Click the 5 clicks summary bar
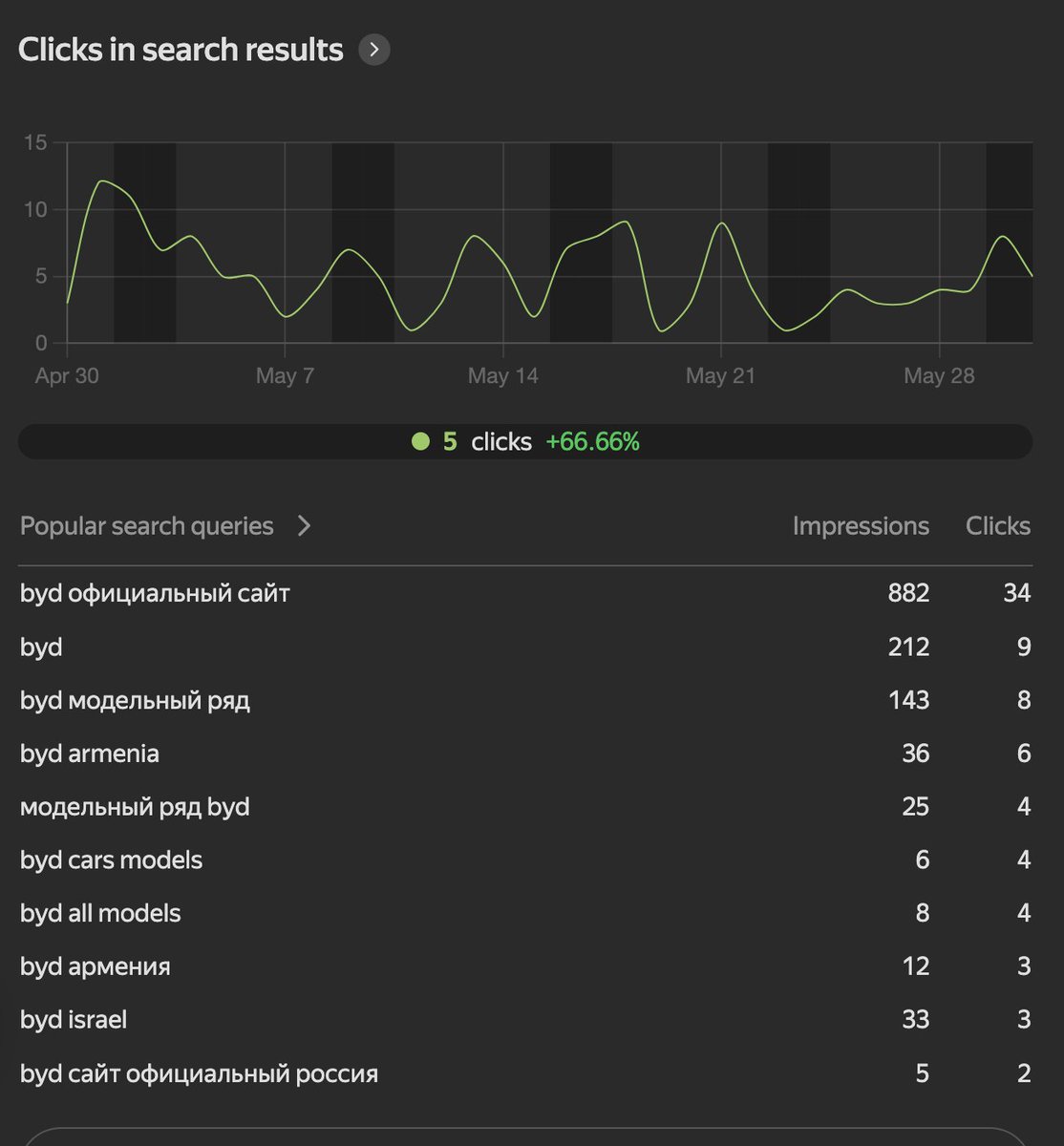The height and width of the screenshot is (1146, 1064). pos(525,441)
